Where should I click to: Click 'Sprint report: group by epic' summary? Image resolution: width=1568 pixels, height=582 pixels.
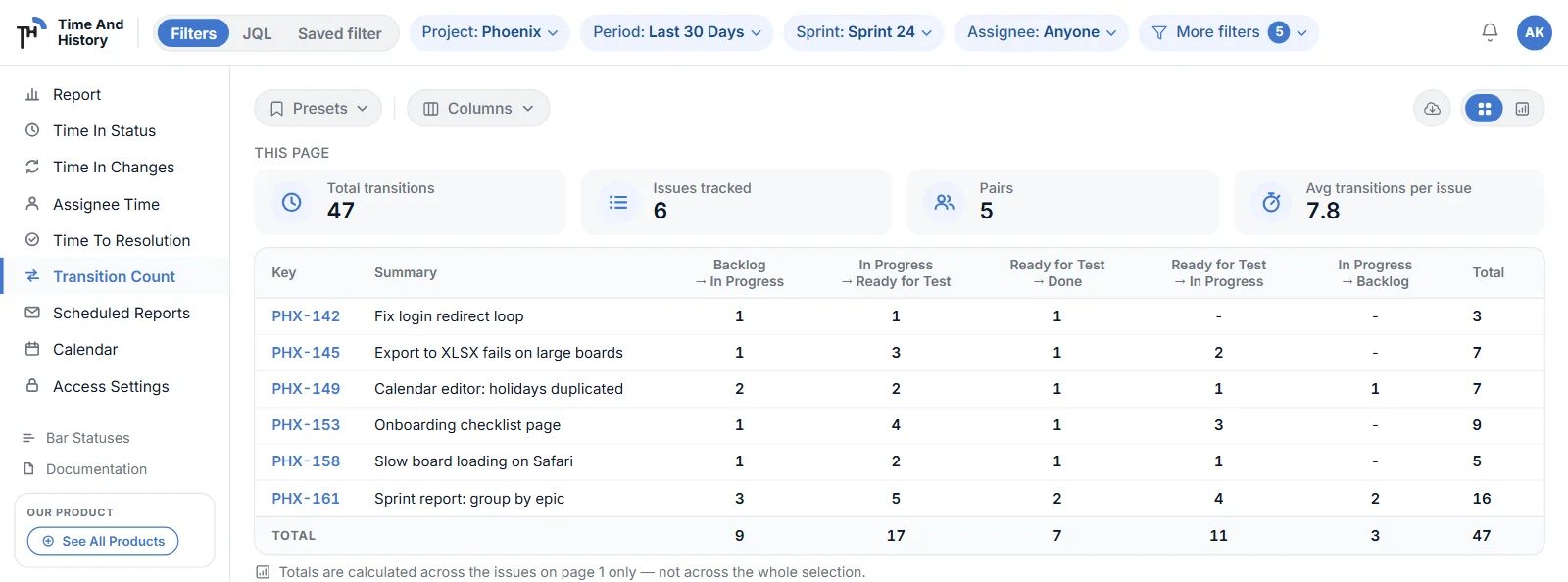tap(469, 499)
